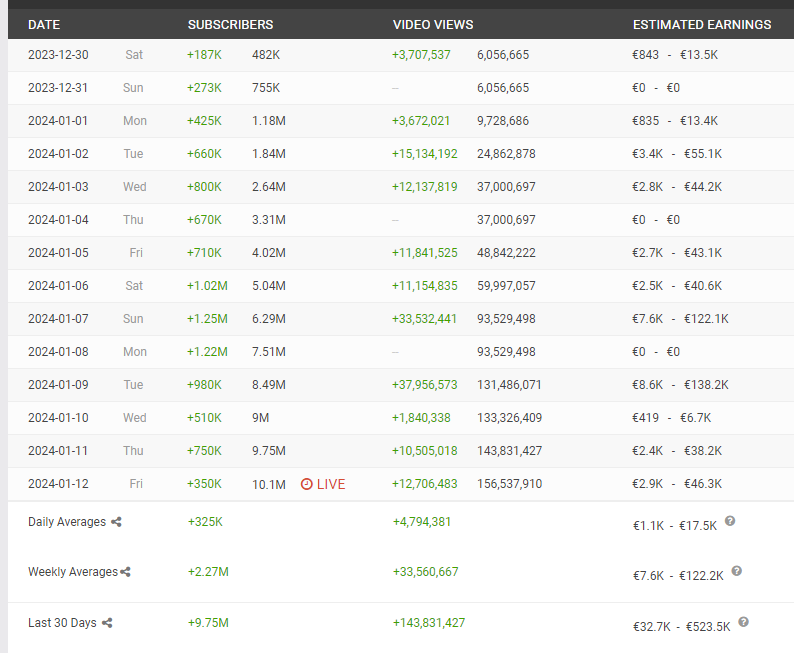Click the 131,486,071 total views value
The width and height of the screenshot is (794, 653).
click(509, 384)
